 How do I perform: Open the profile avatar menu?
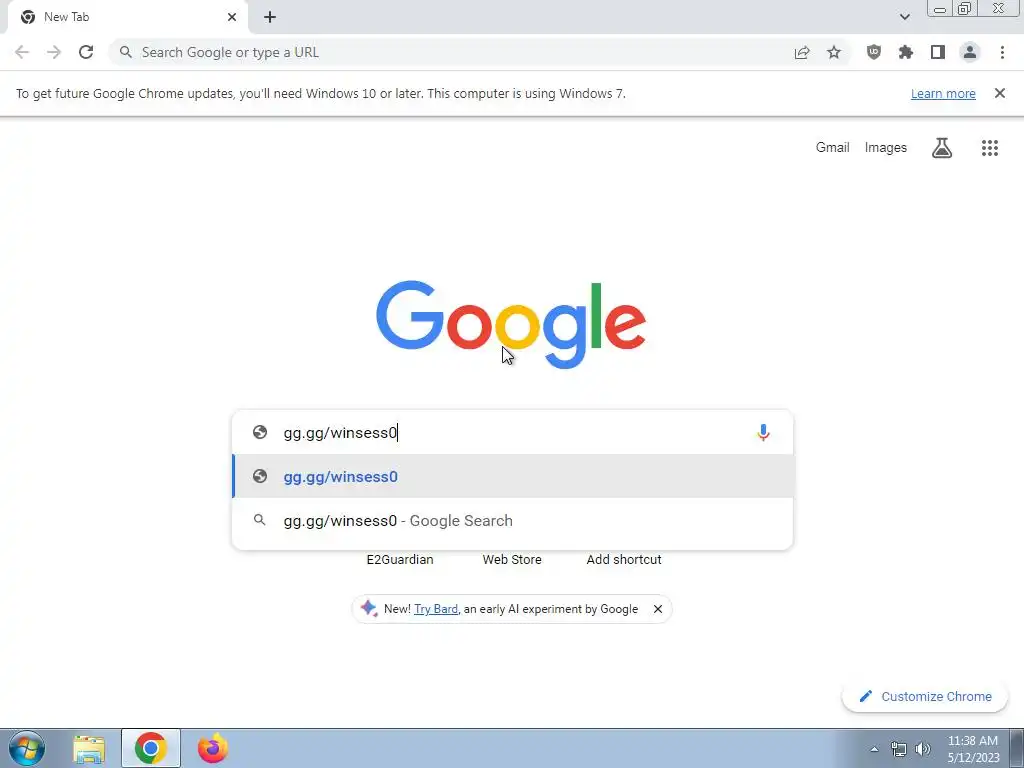click(970, 52)
